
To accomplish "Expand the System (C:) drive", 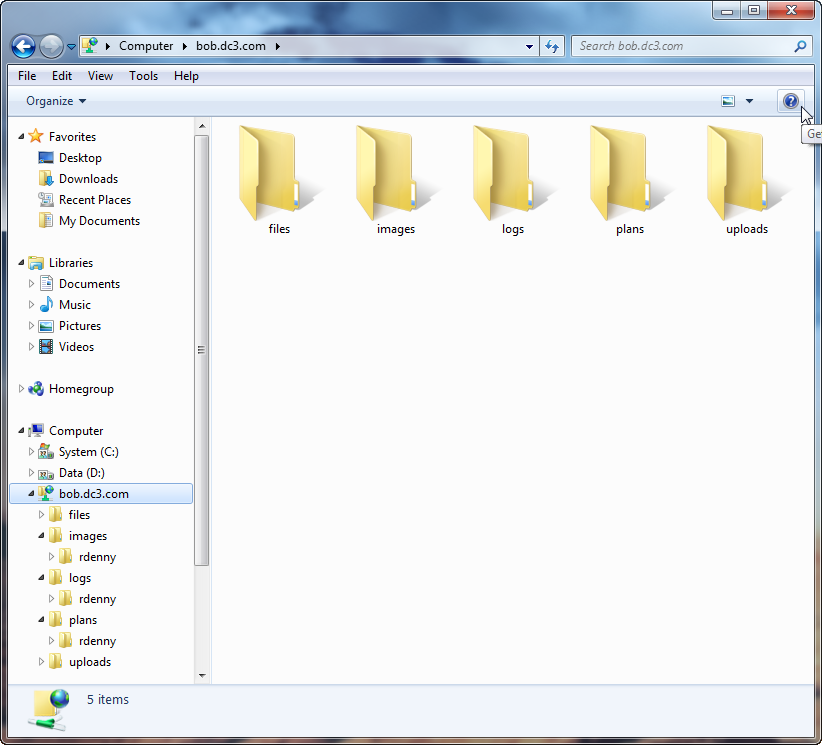I will (31, 451).
